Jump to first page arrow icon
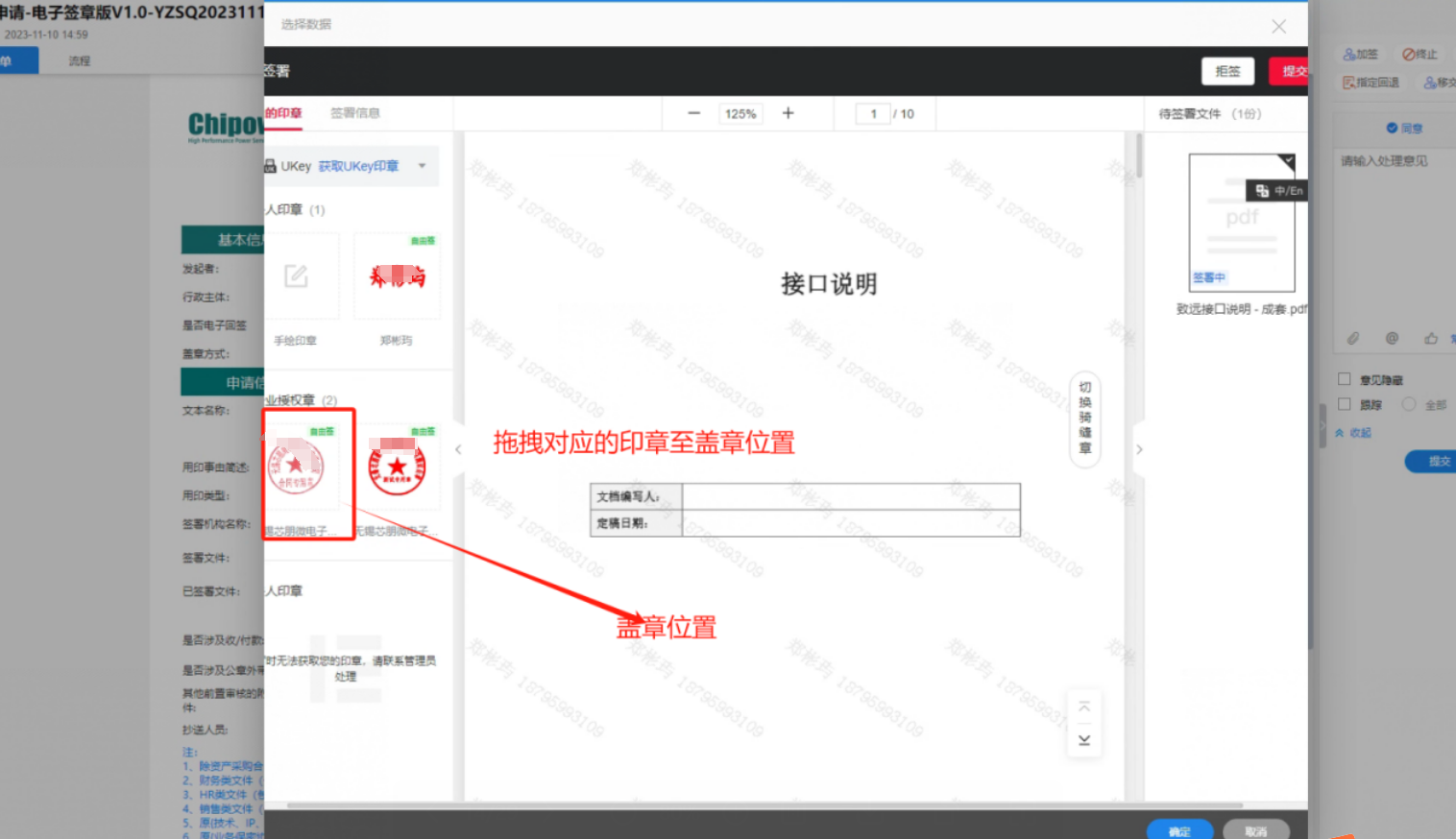The image size is (1456, 839). (x=1084, y=707)
